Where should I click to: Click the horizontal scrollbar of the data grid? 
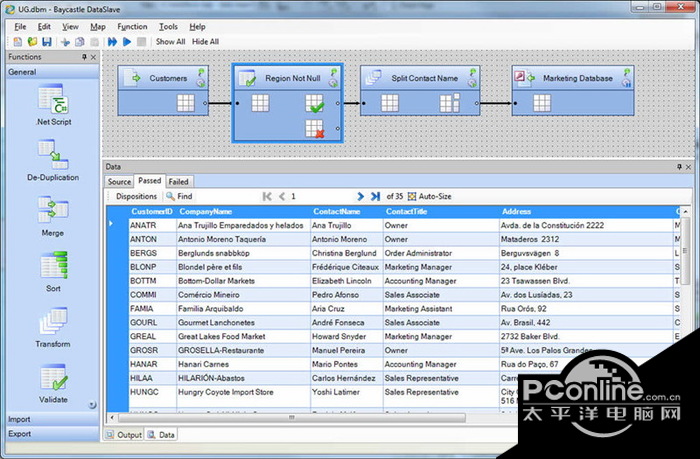coord(291,418)
